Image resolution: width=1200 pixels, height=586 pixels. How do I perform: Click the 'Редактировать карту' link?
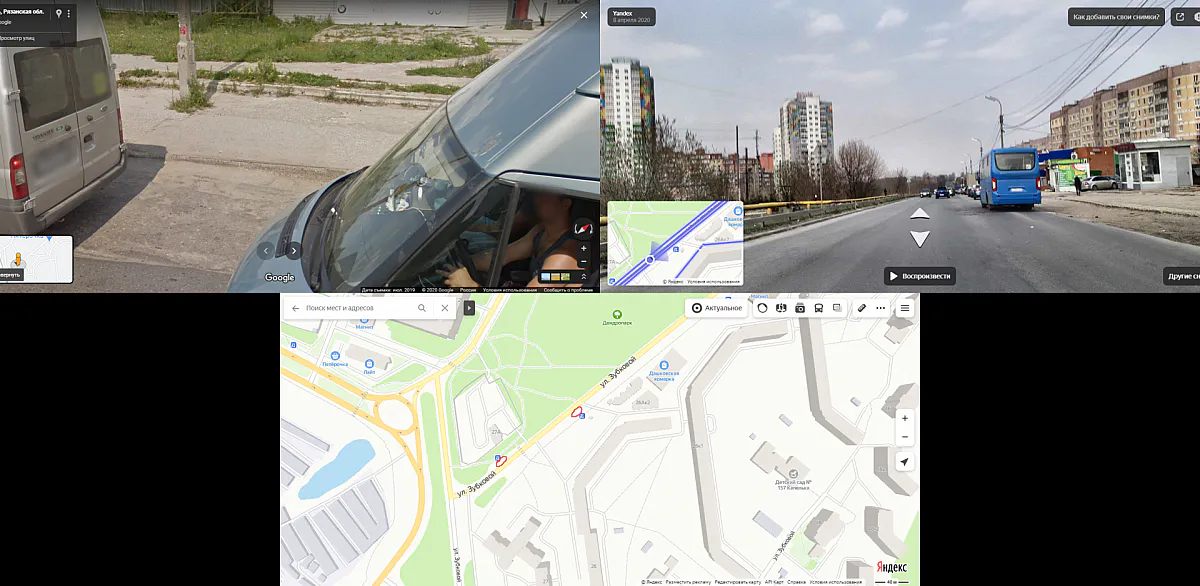(x=738, y=581)
